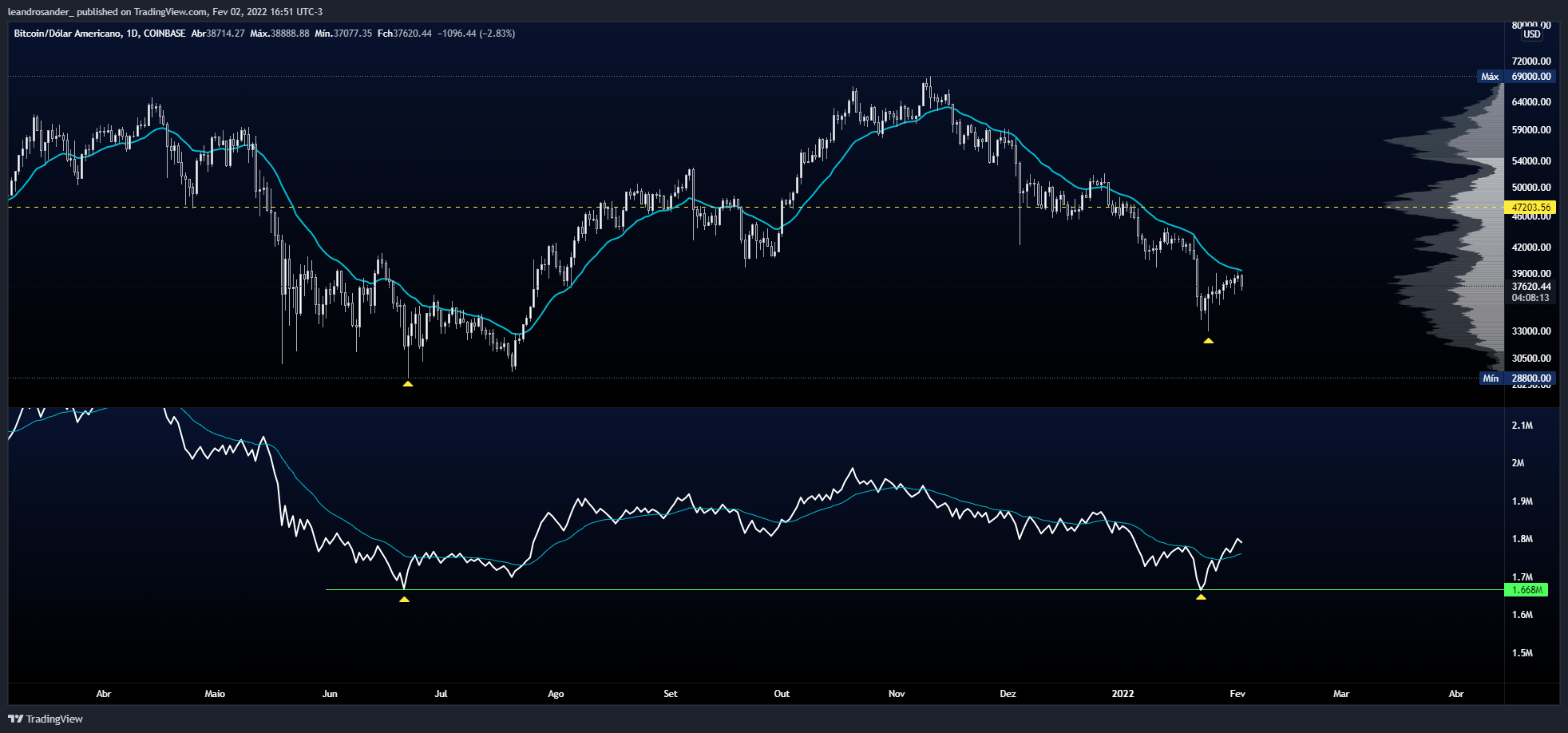Click the 54000.00 price axis tick
Image resolution: width=1568 pixels, height=733 pixels.
[1531, 161]
